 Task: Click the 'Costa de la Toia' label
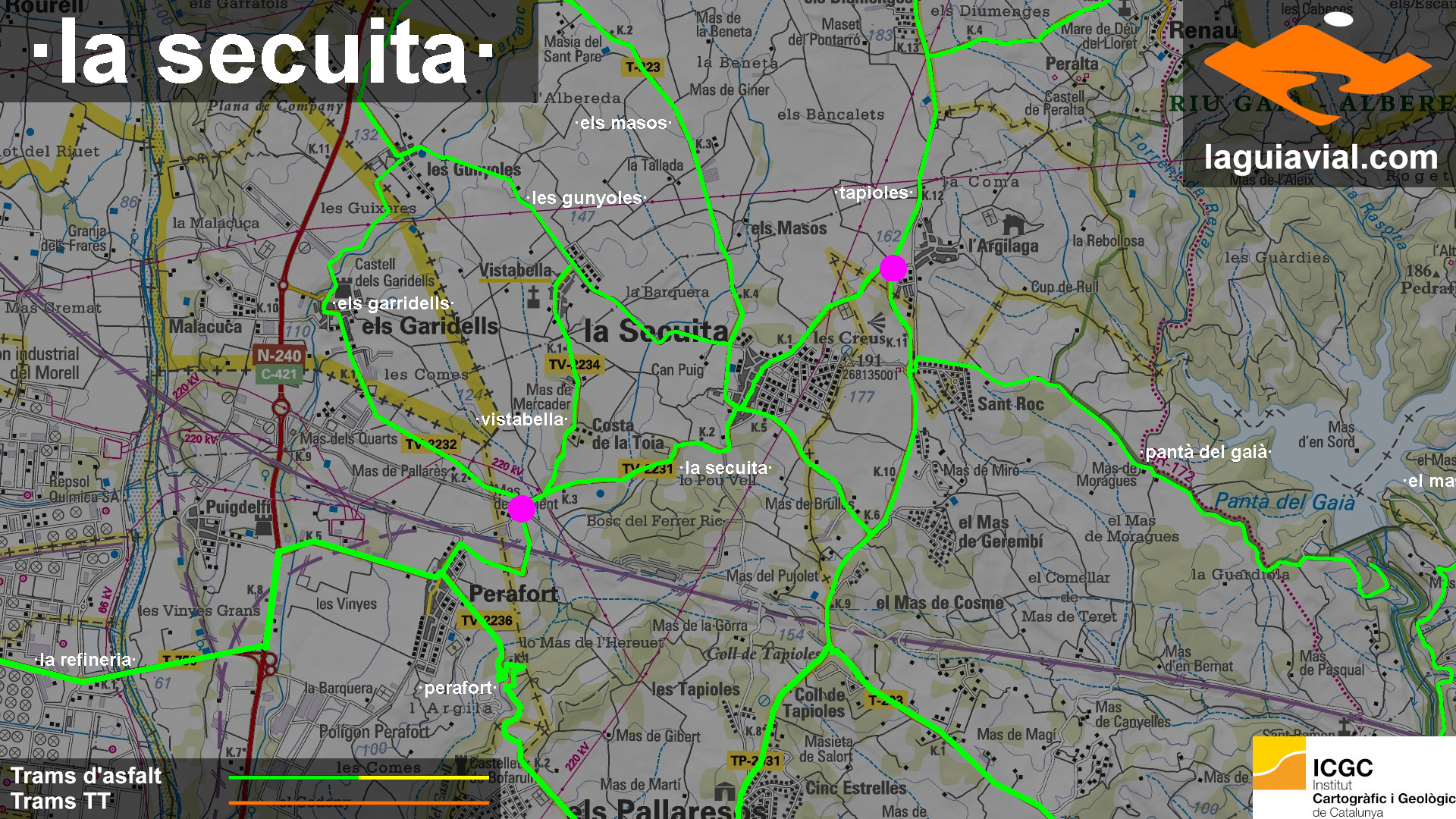coord(627,434)
